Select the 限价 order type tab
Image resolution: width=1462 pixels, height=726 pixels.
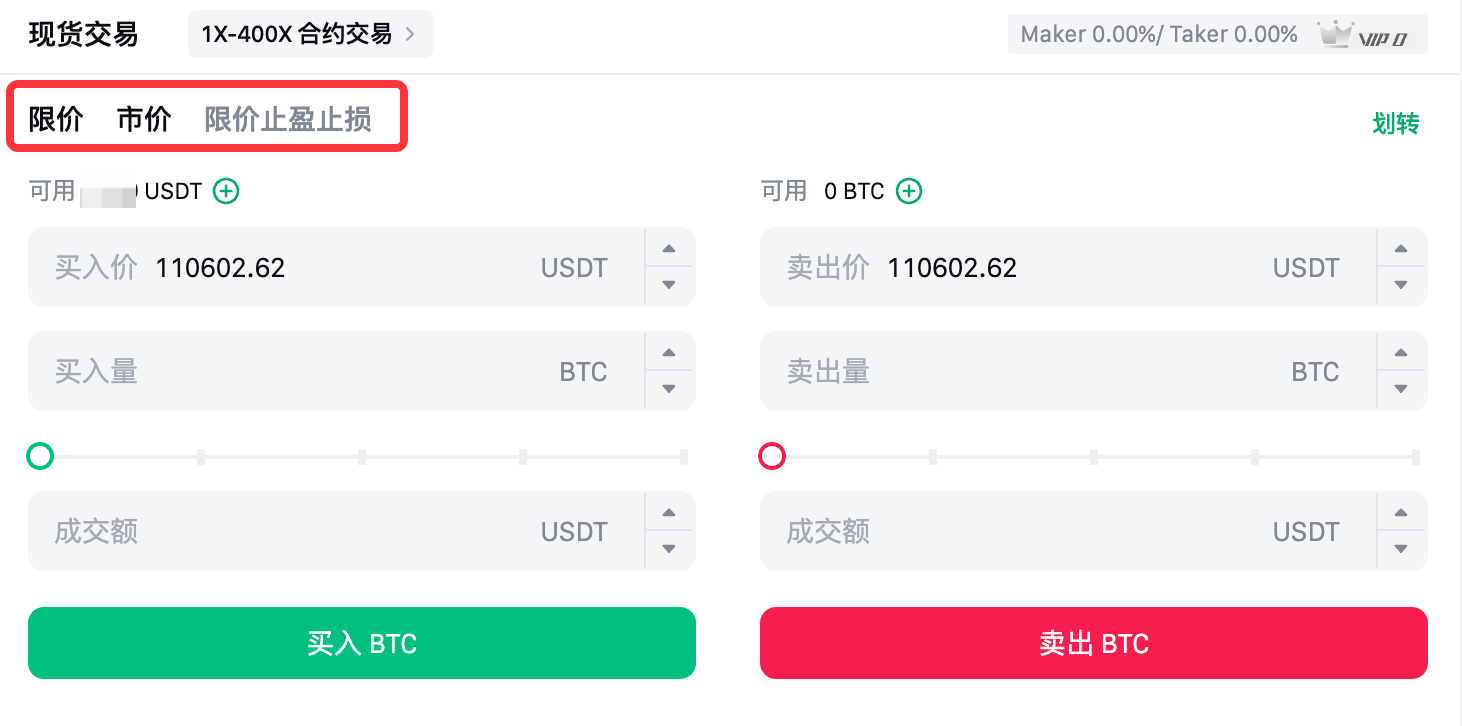tap(56, 119)
